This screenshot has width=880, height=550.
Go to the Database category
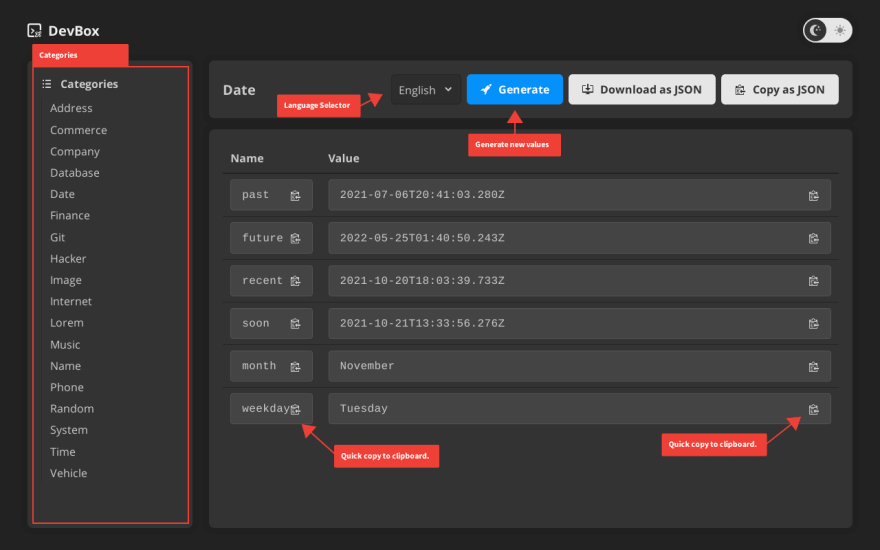click(75, 173)
